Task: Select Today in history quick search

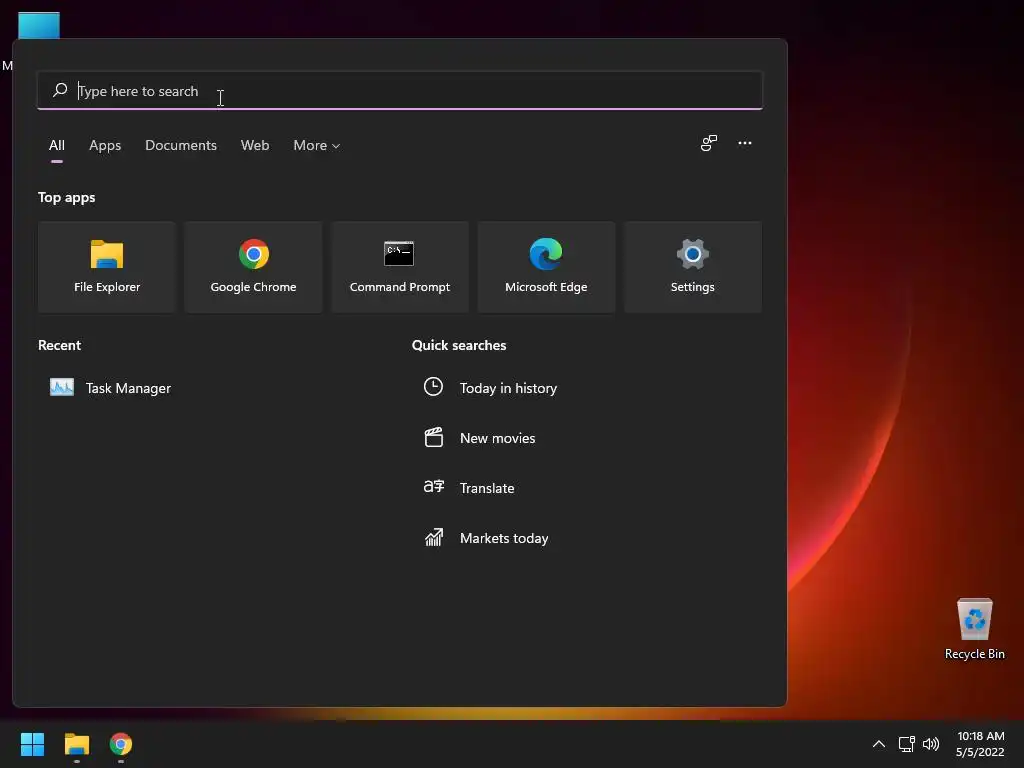Action: [x=508, y=388]
